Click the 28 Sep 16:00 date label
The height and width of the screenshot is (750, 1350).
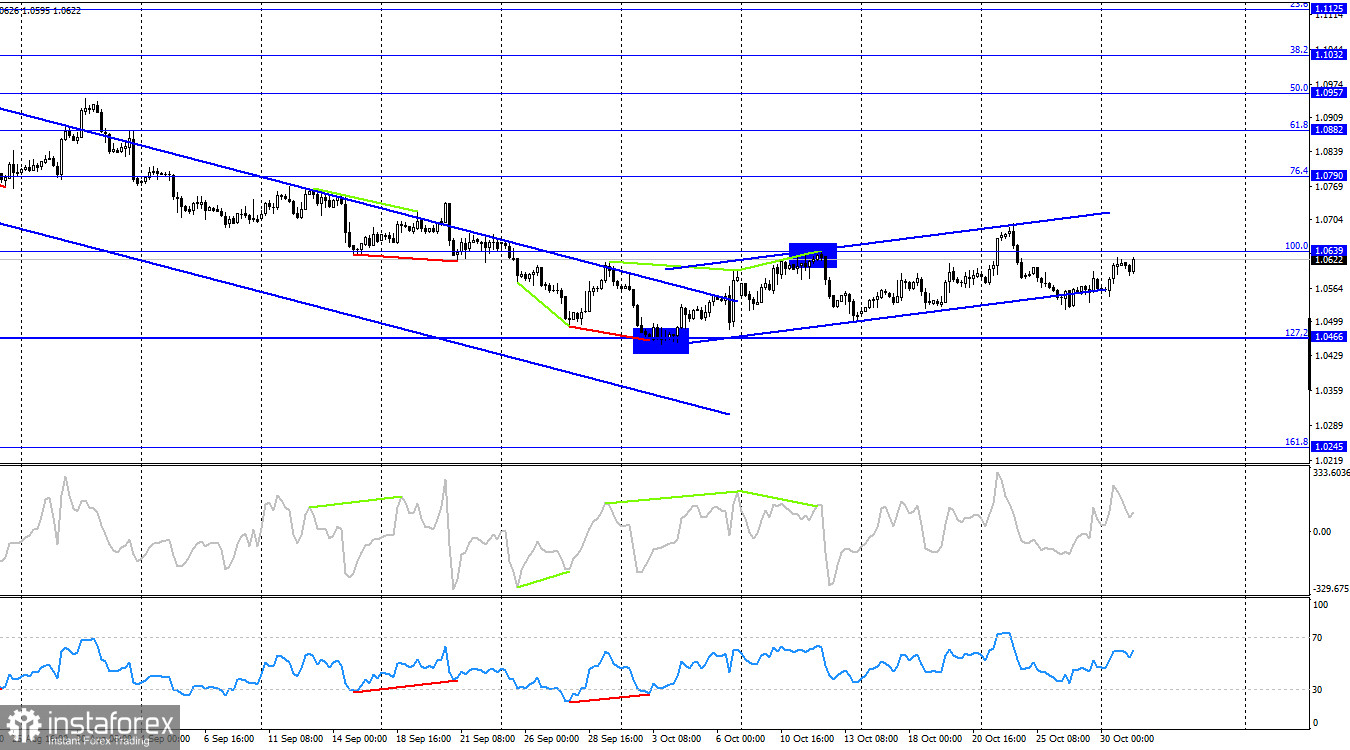pos(615,739)
